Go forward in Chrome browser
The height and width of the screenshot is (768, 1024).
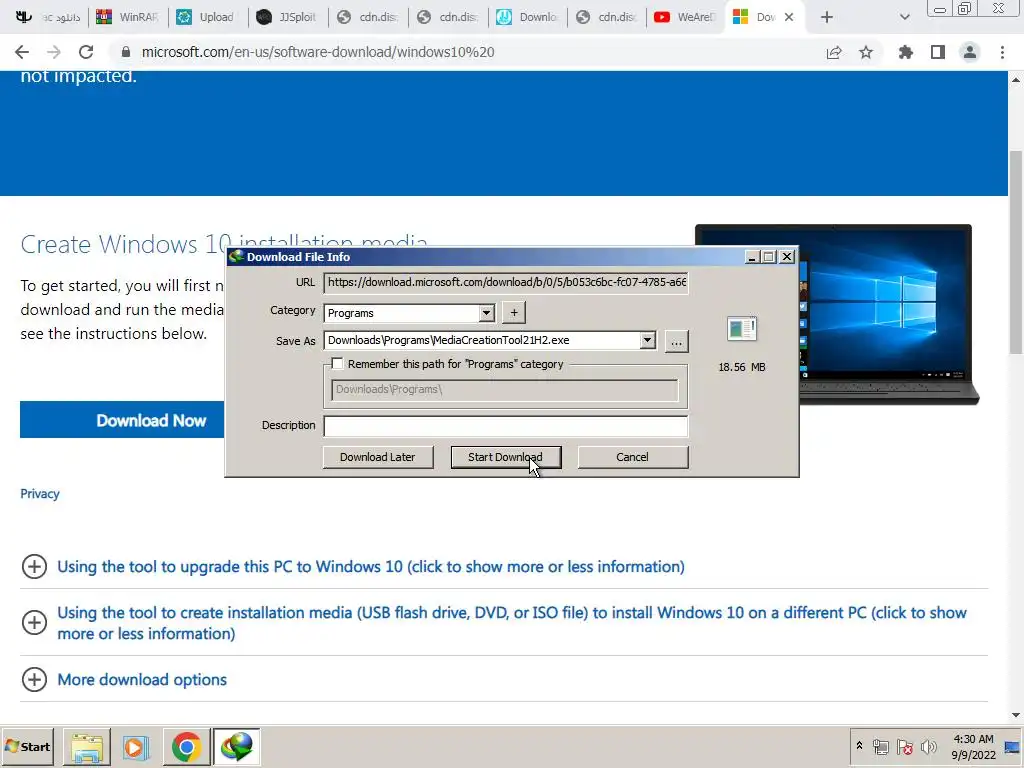[x=54, y=52]
